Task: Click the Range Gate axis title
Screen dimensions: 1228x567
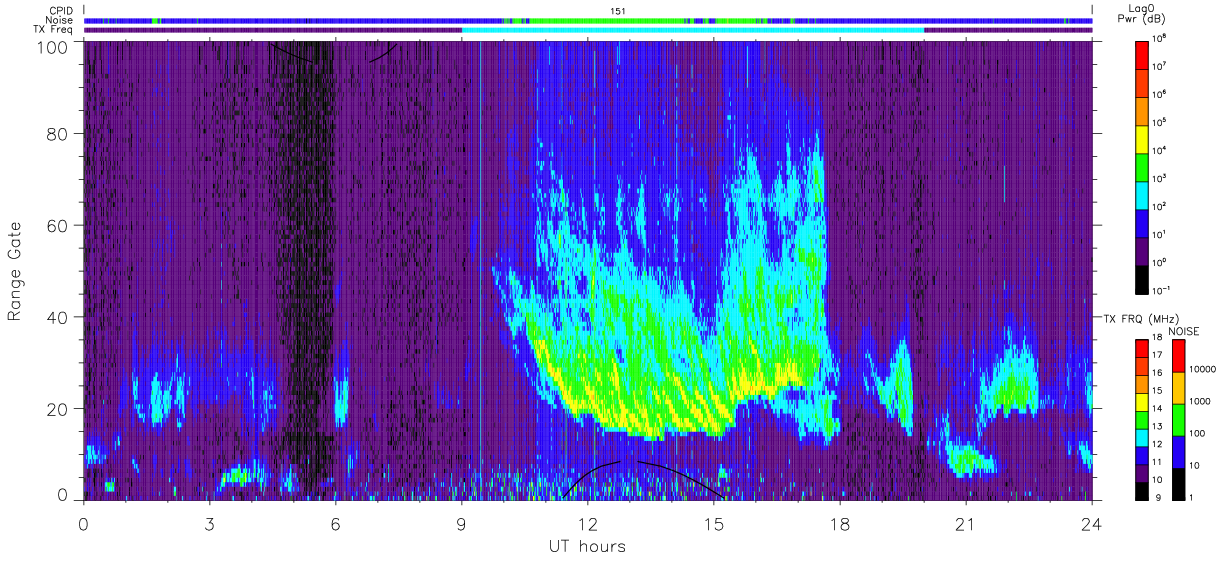Action: tap(15, 272)
